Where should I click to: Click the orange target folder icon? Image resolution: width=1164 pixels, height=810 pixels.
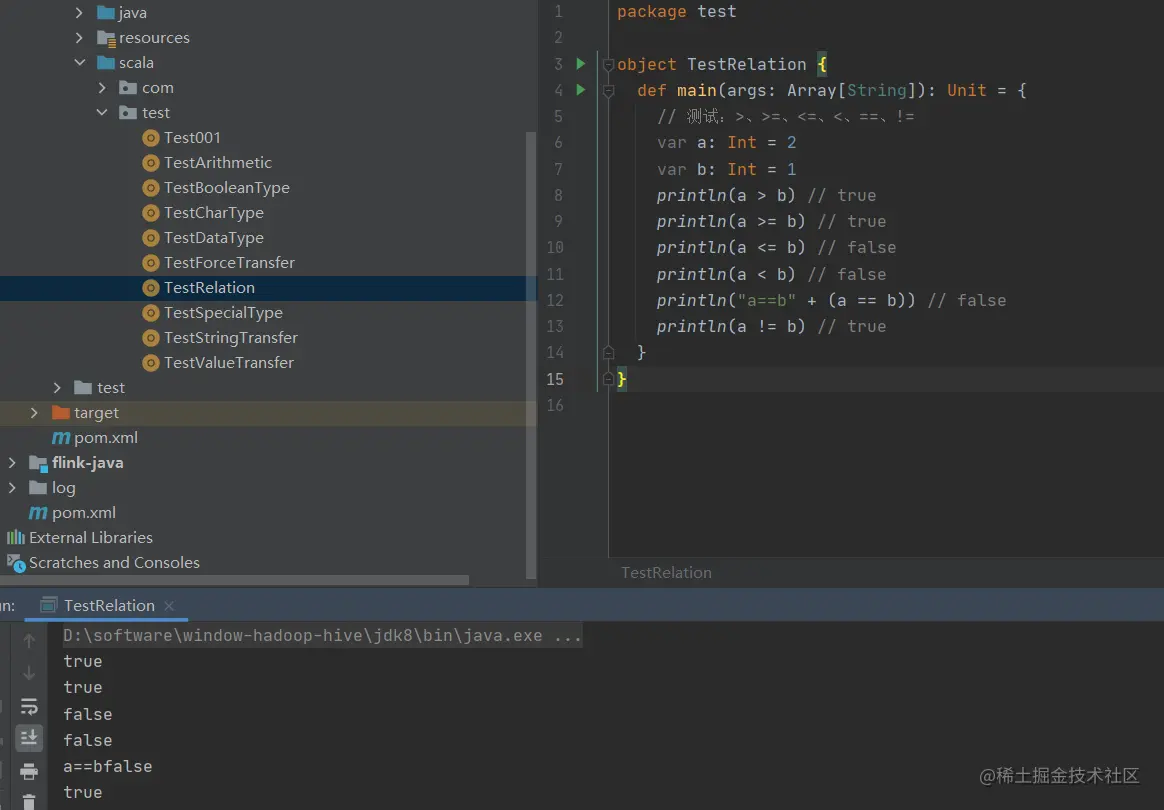[61, 412]
